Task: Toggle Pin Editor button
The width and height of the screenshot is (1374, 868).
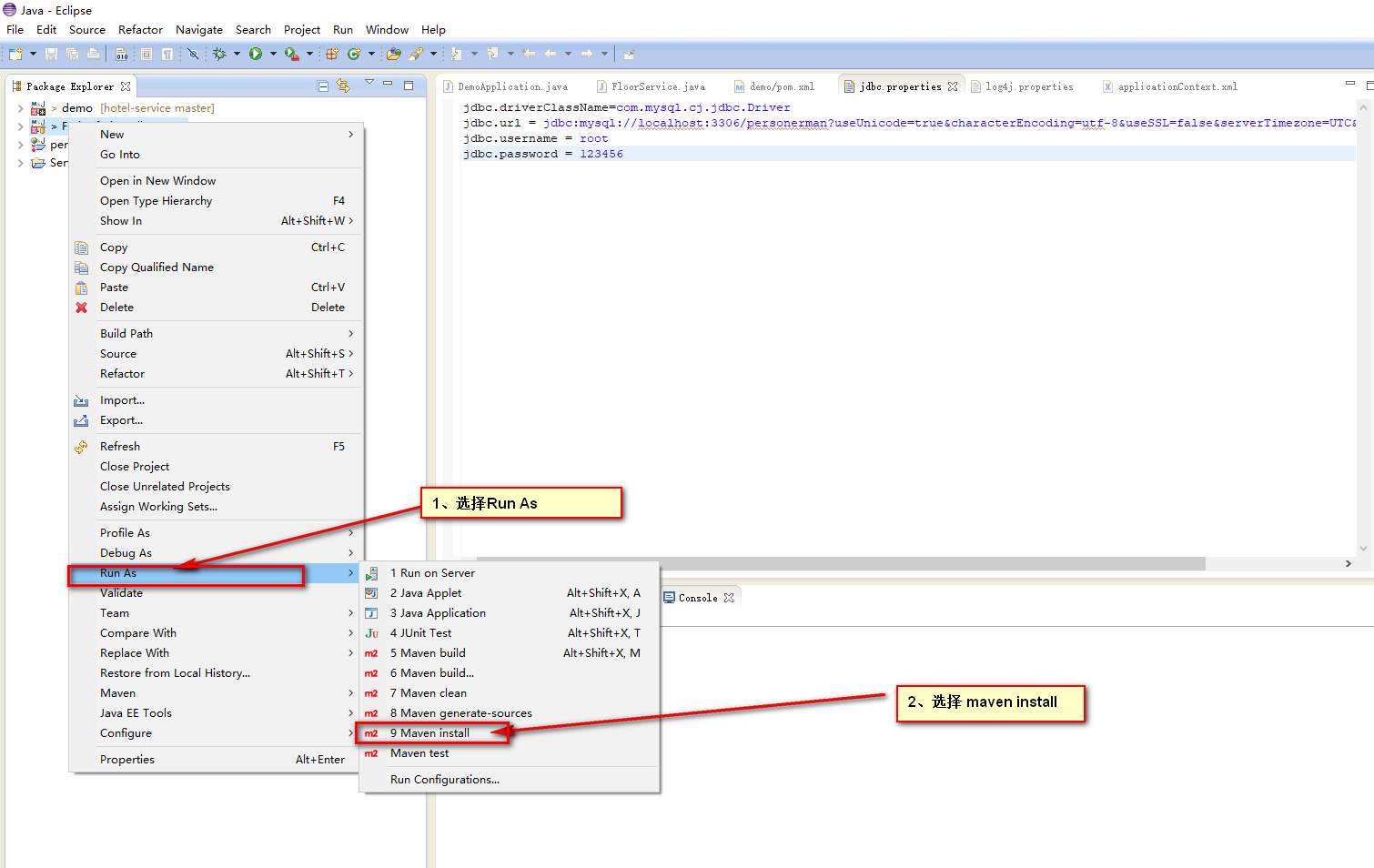Action: 629,55
